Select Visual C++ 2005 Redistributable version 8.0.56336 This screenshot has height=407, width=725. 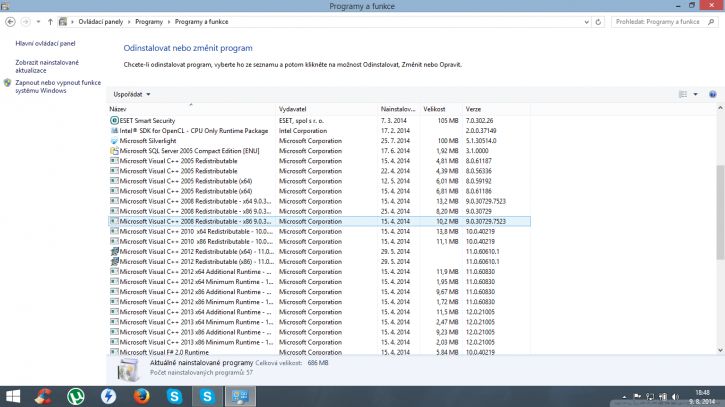click(319, 171)
